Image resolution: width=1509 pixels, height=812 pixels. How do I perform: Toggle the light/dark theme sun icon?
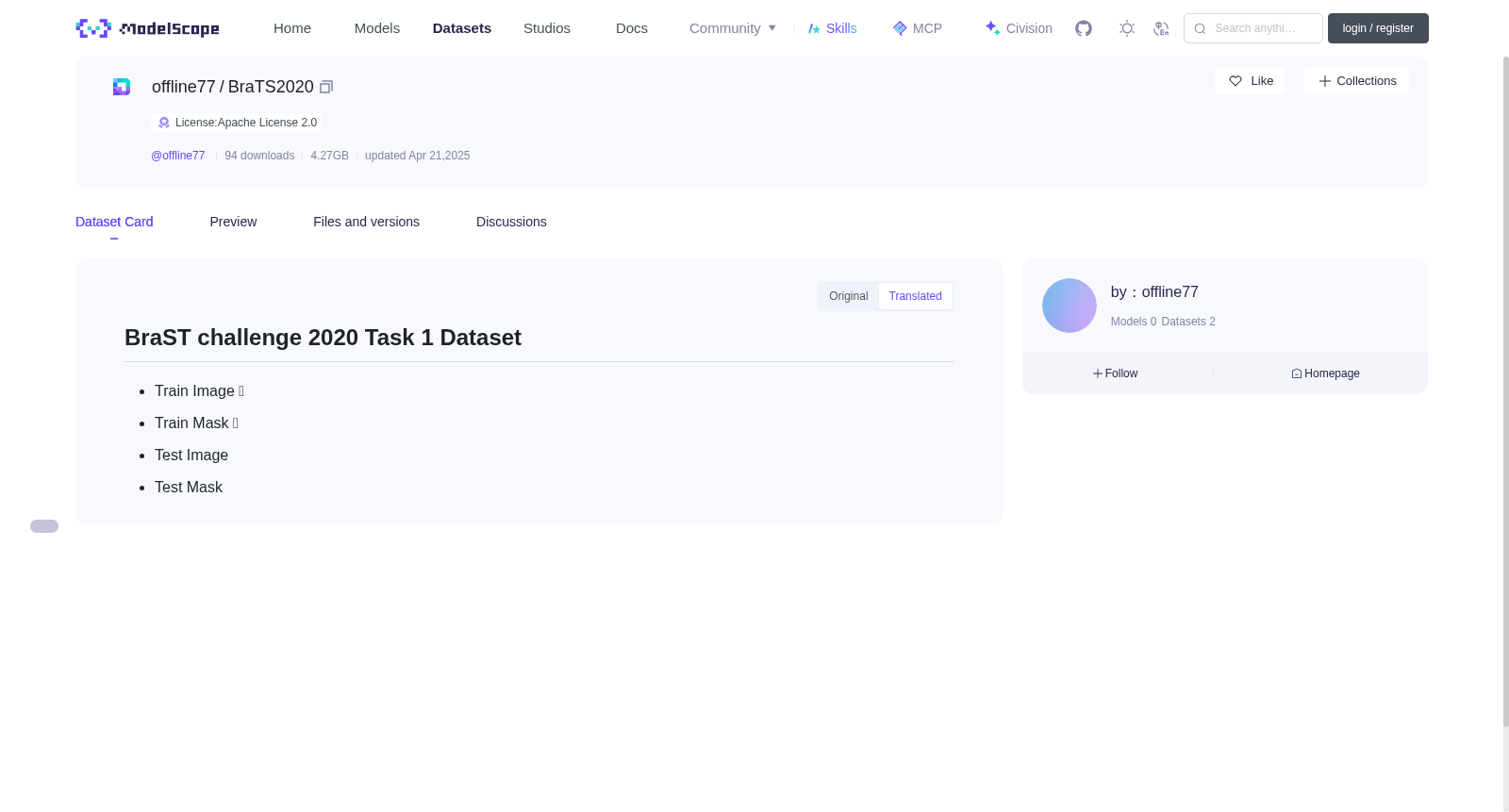click(1127, 28)
